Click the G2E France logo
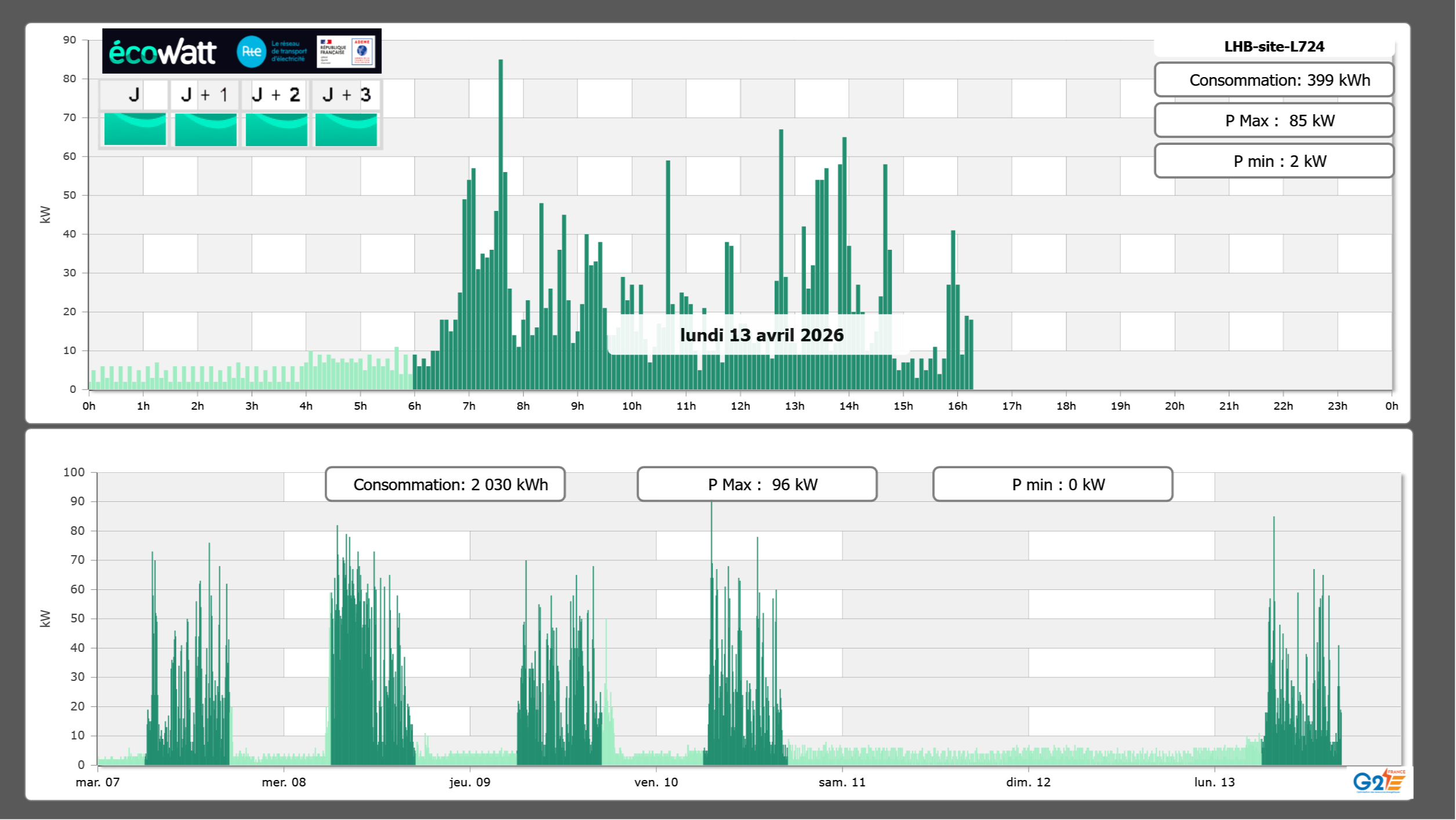The image size is (1456, 820). 1378,781
